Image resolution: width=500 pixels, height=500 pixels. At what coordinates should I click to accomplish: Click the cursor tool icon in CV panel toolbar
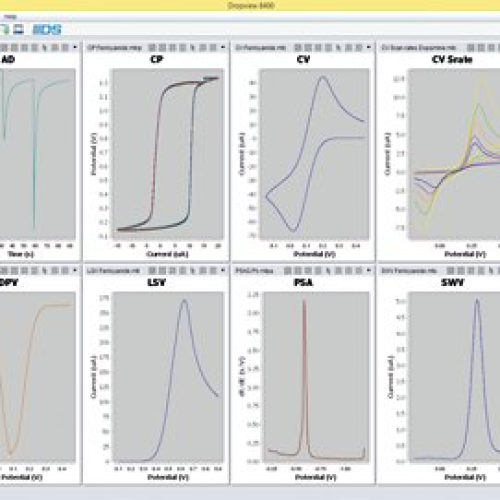pos(338,47)
